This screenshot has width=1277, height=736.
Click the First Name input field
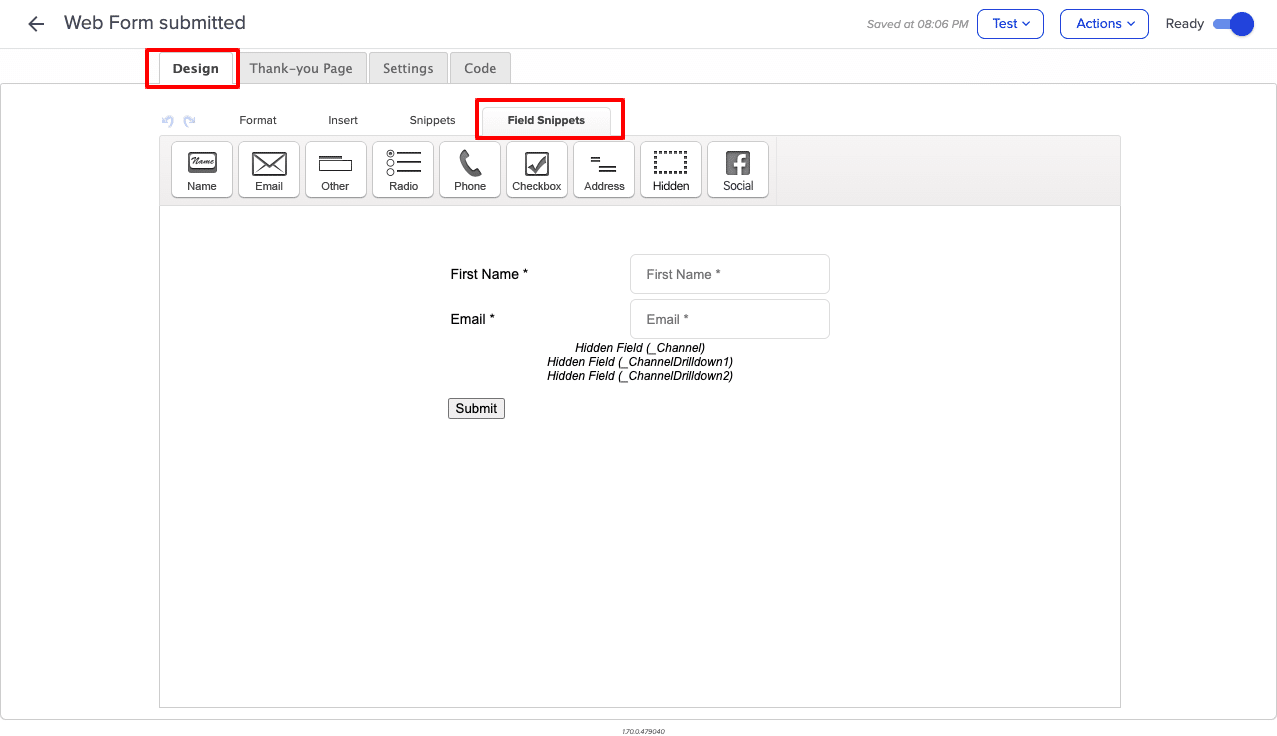pos(729,274)
